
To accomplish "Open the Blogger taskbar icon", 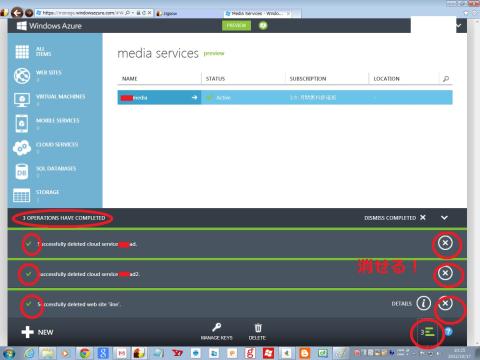I will [304, 353].
